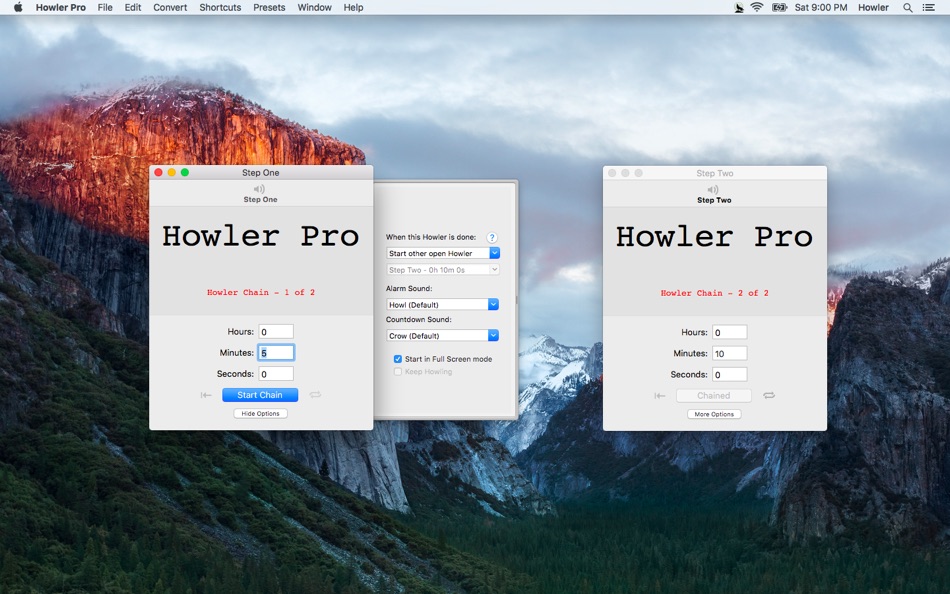Click 'Howler Pro' display in Step Two window
The image size is (950, 594).
714,236
